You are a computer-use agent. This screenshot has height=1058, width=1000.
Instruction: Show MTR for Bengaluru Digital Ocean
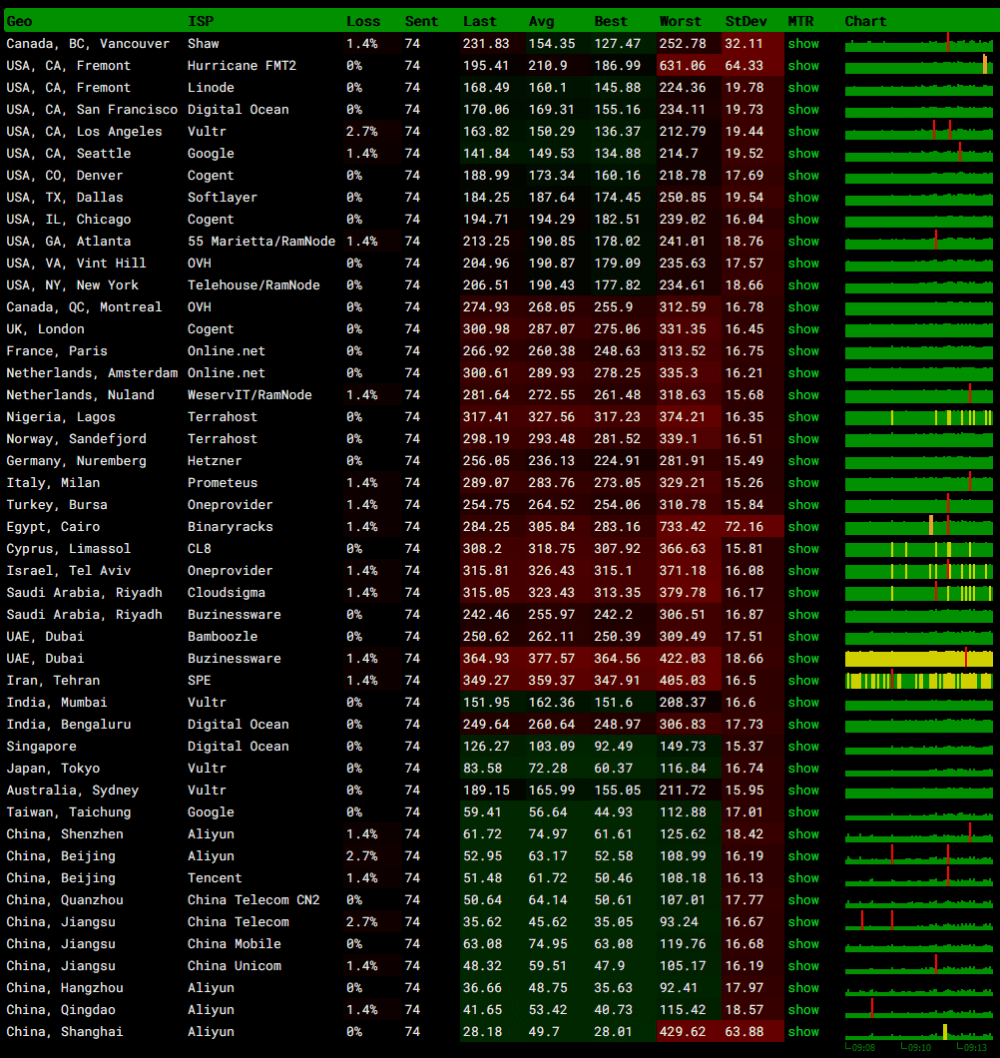803,724
